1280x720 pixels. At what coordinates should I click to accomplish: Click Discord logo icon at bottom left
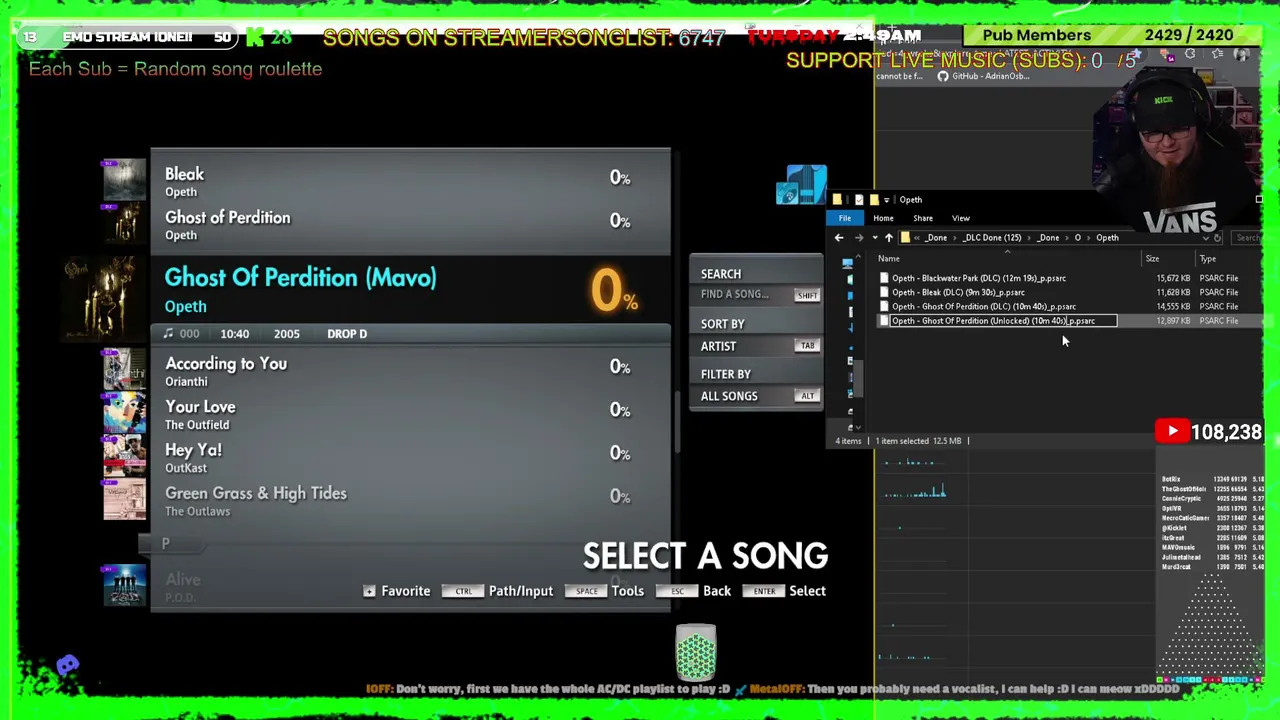pyautogui.click(x=67, y=665)
